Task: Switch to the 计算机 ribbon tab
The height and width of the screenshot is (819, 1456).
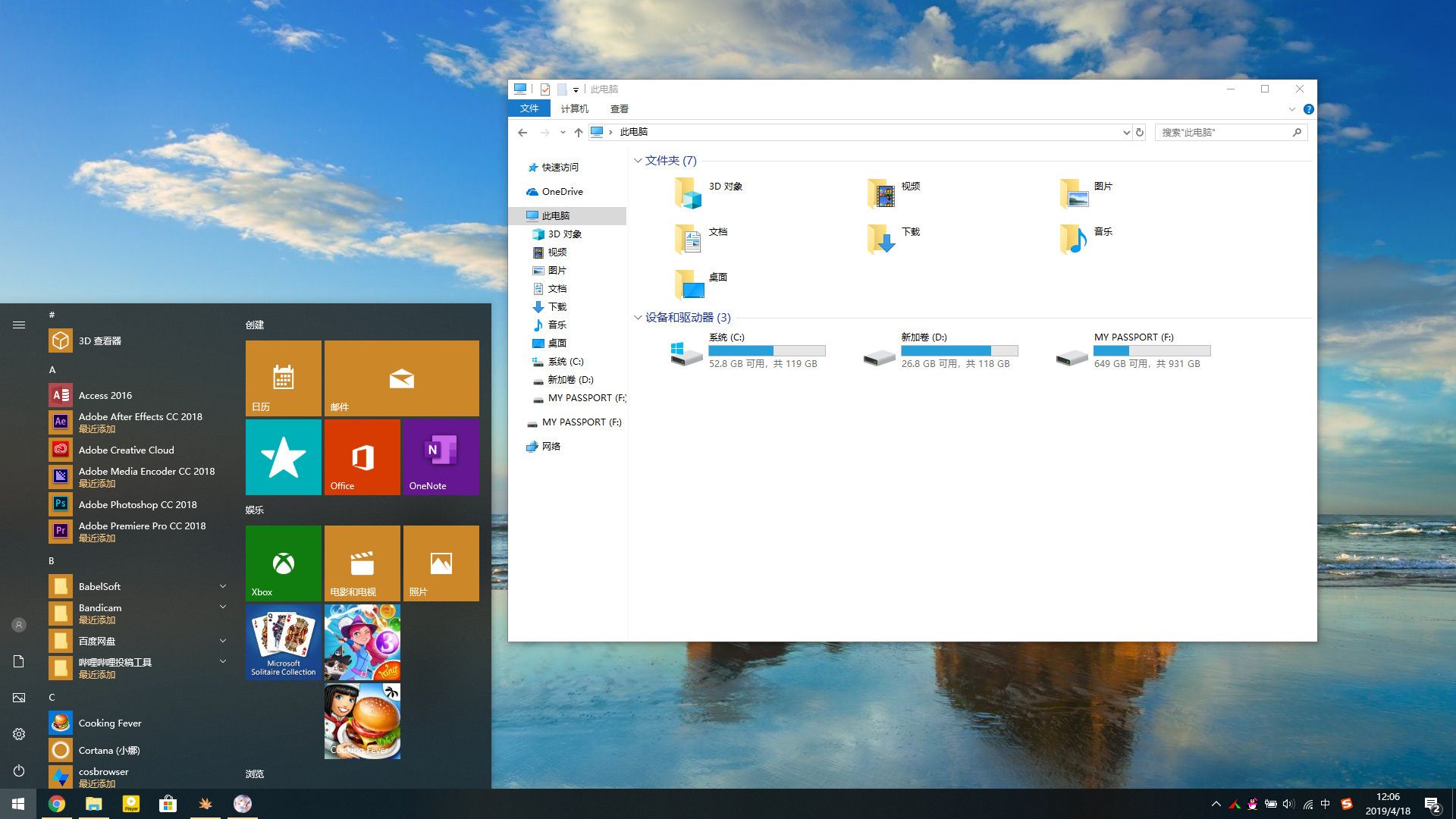Action: 574,108
